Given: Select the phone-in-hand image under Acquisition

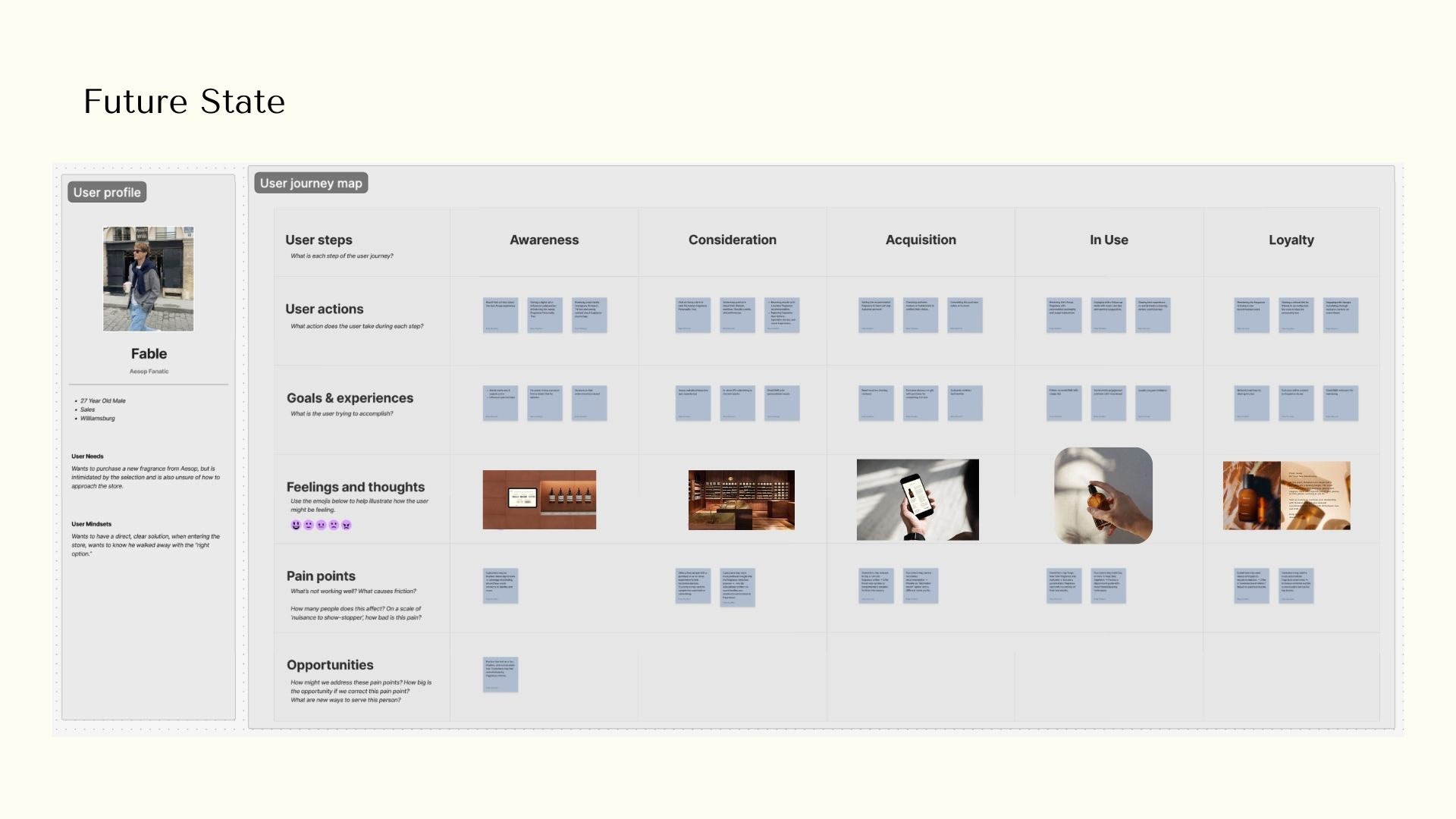Looking at the screenshot, I should [918, 500].
